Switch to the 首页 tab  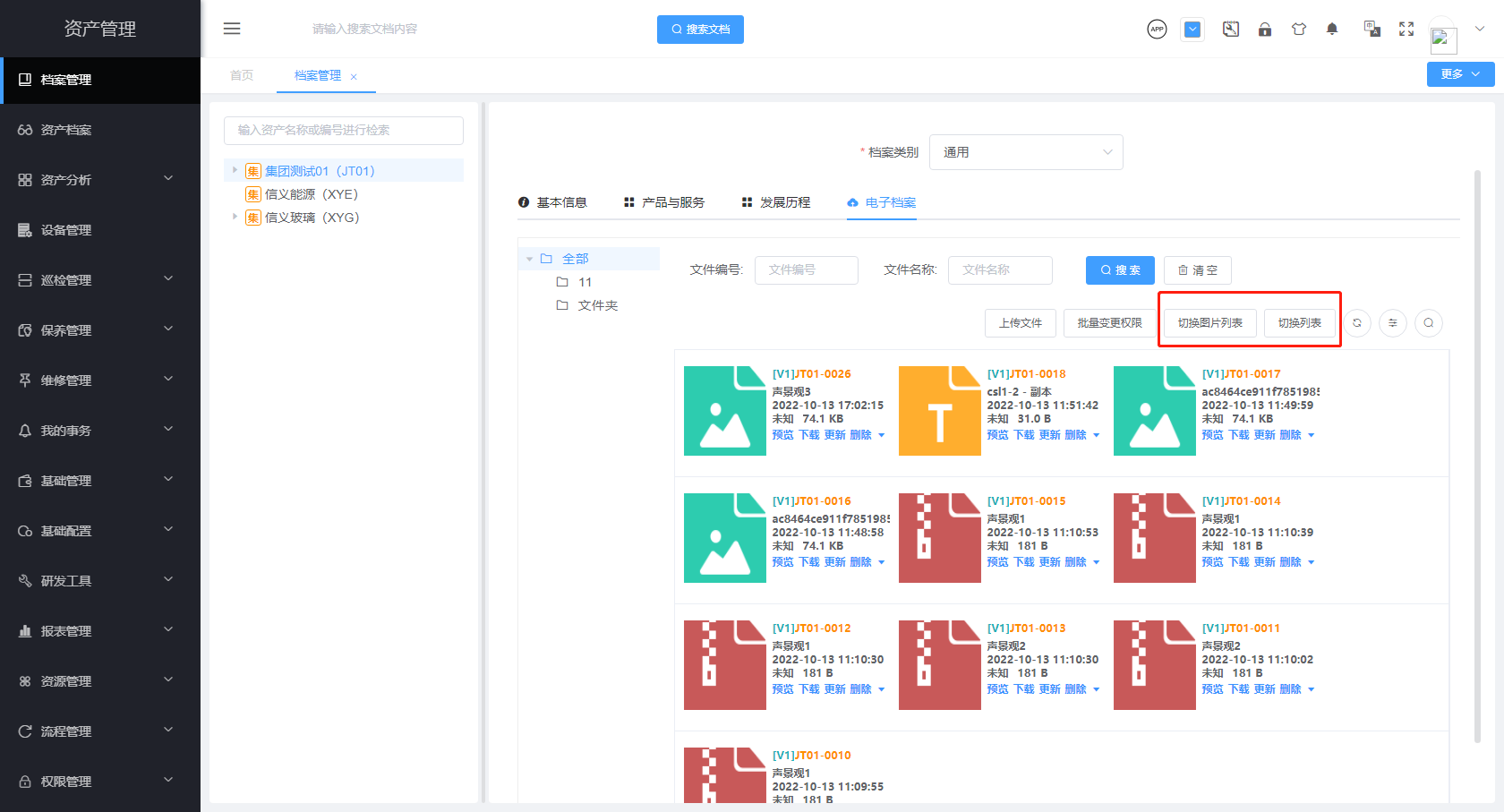(x=242, y=75)
